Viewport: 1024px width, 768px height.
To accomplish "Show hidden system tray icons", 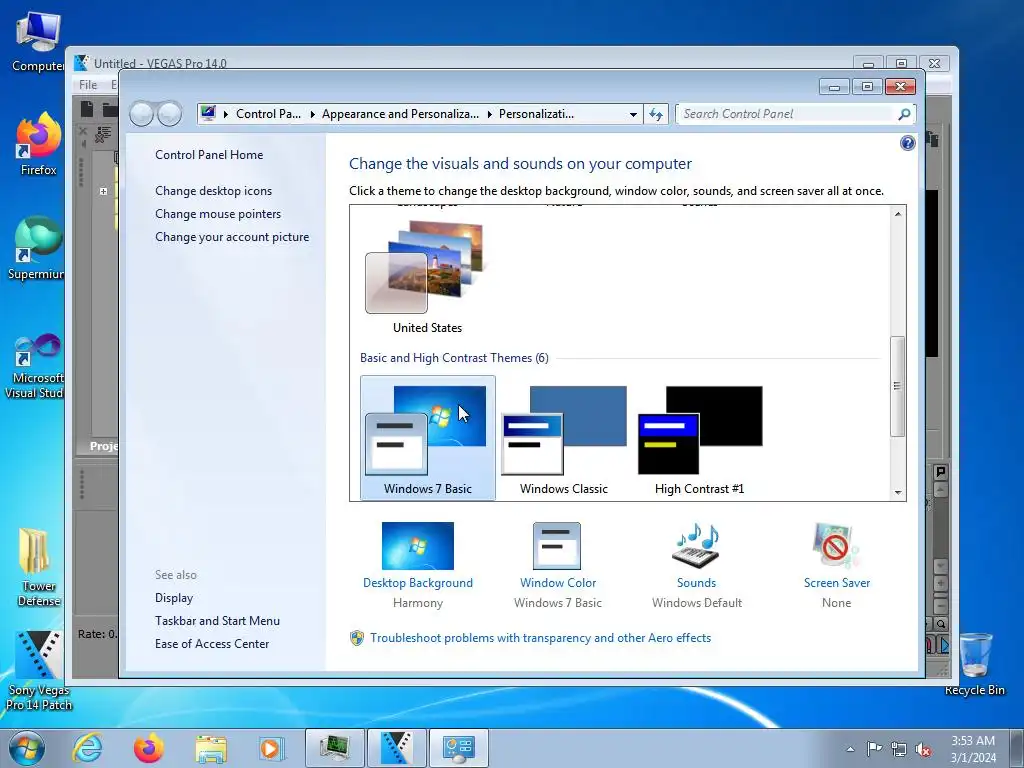I will click(x=850, y=749).
